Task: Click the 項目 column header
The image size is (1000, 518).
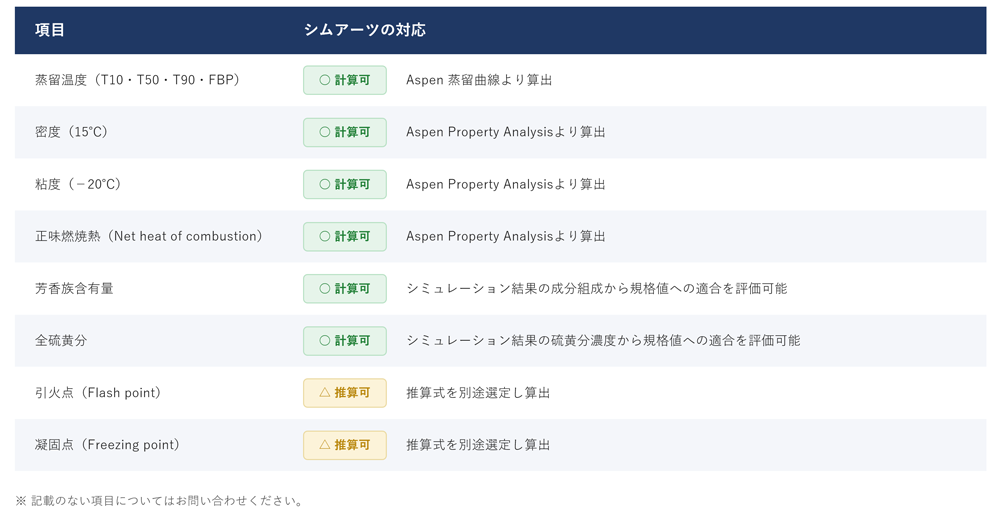Action: (50, 30)
